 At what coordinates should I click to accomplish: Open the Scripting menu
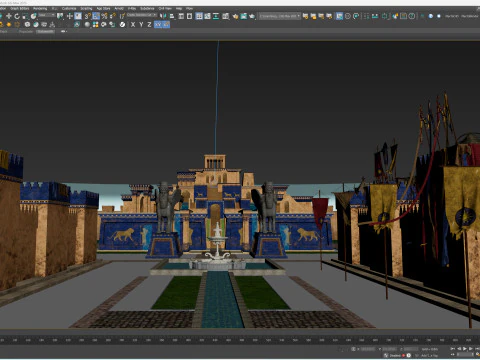pos(86,8)
